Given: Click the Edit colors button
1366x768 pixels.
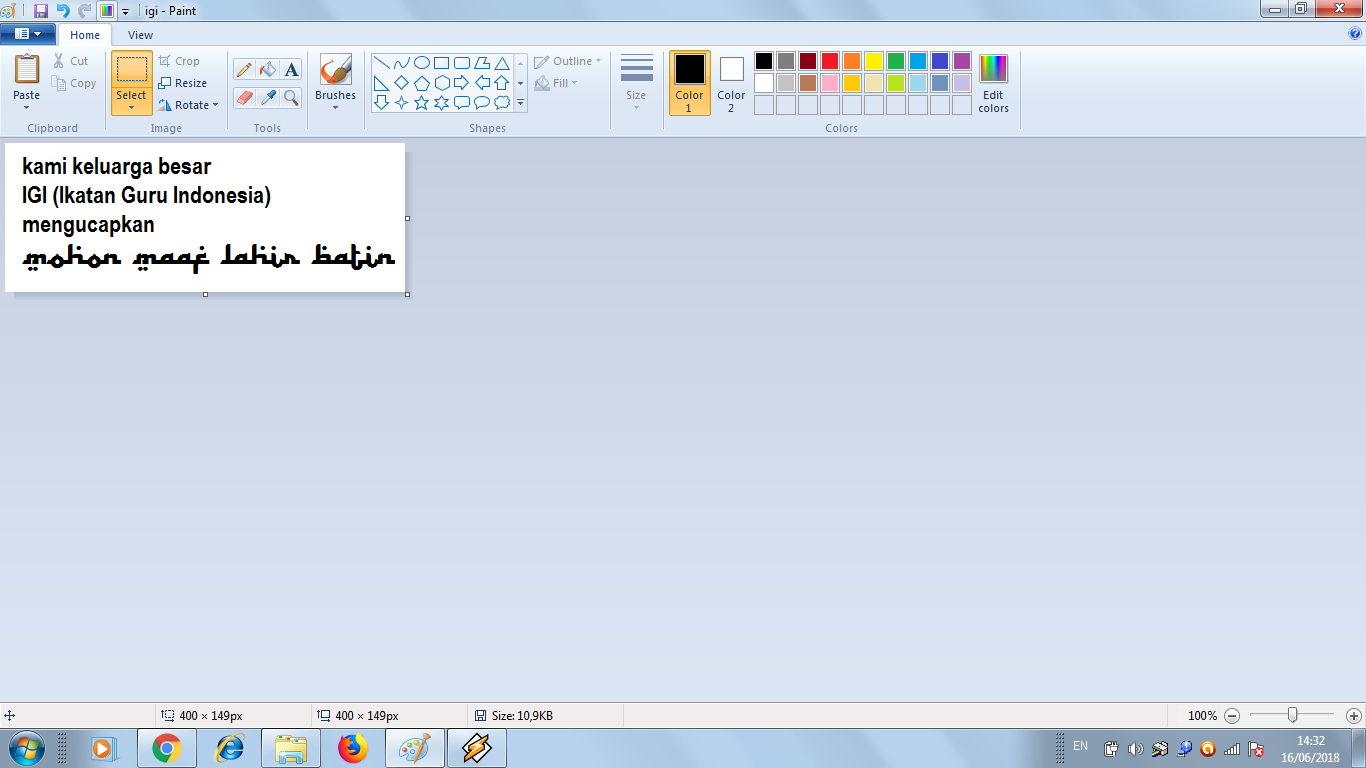Looking at the screenshot, I should click(993, 83).
